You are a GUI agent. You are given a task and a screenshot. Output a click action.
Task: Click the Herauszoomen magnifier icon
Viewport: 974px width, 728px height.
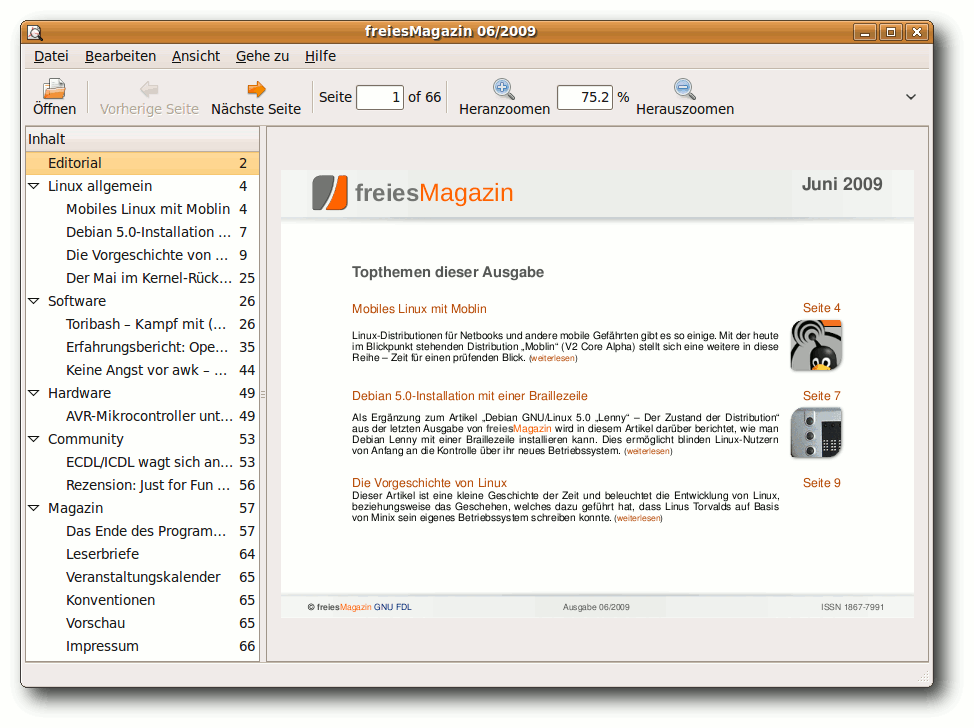[685, 89]
